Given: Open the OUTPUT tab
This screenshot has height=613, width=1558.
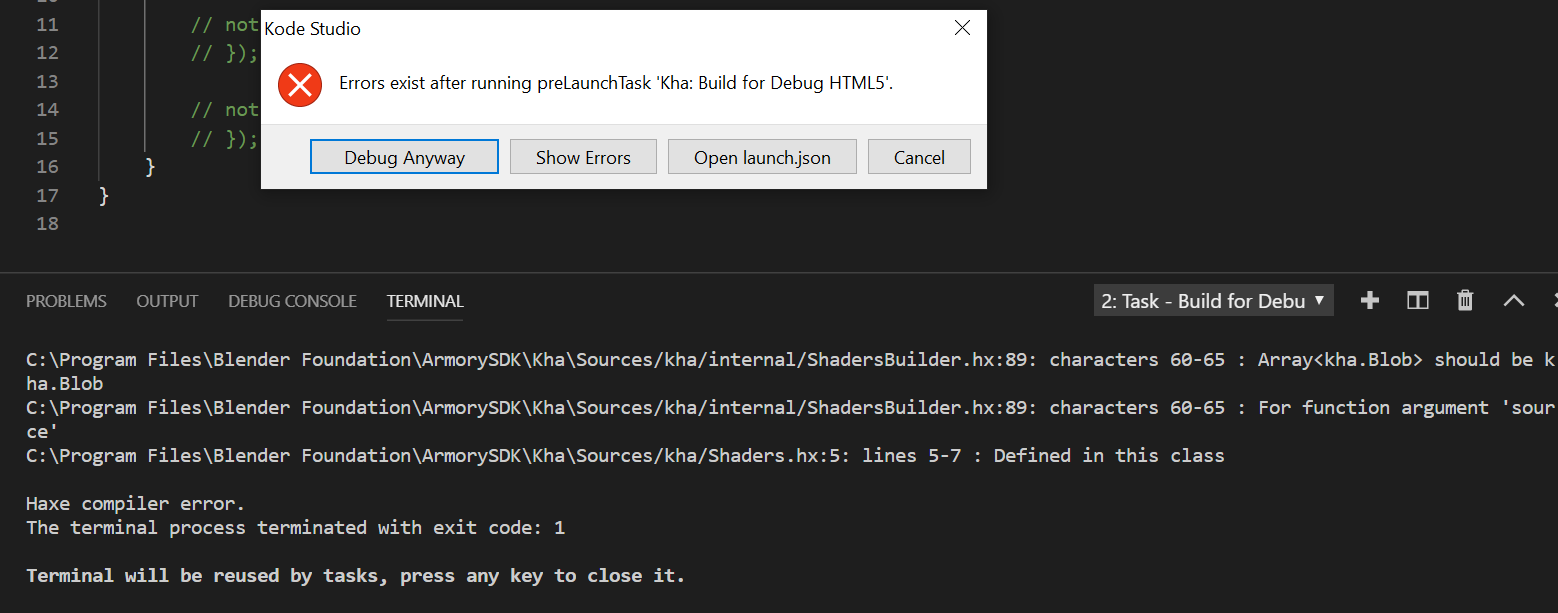Looking at the screenshot, I should 167,301.
